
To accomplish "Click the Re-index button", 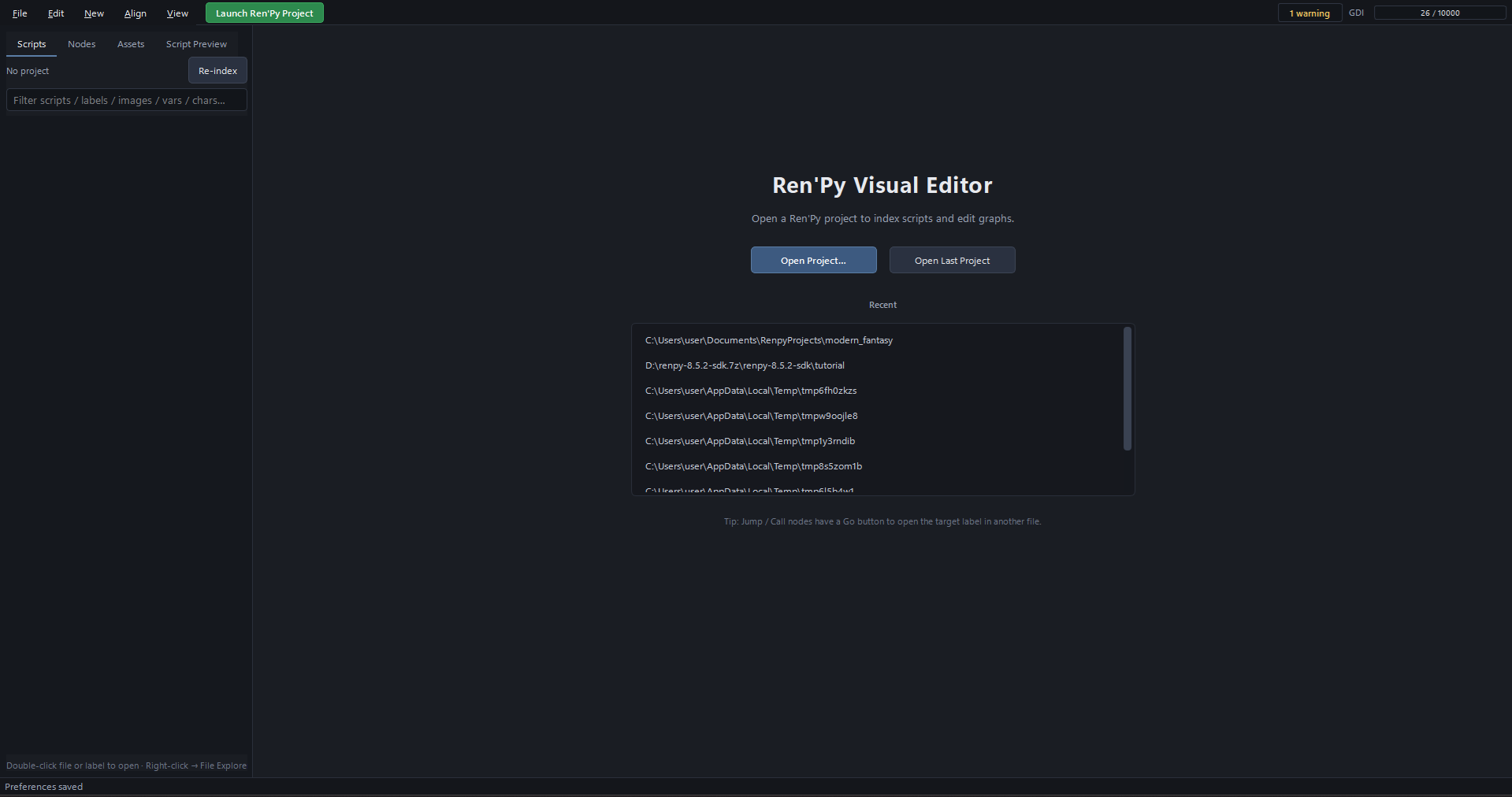I will click(x=217, y=71).
